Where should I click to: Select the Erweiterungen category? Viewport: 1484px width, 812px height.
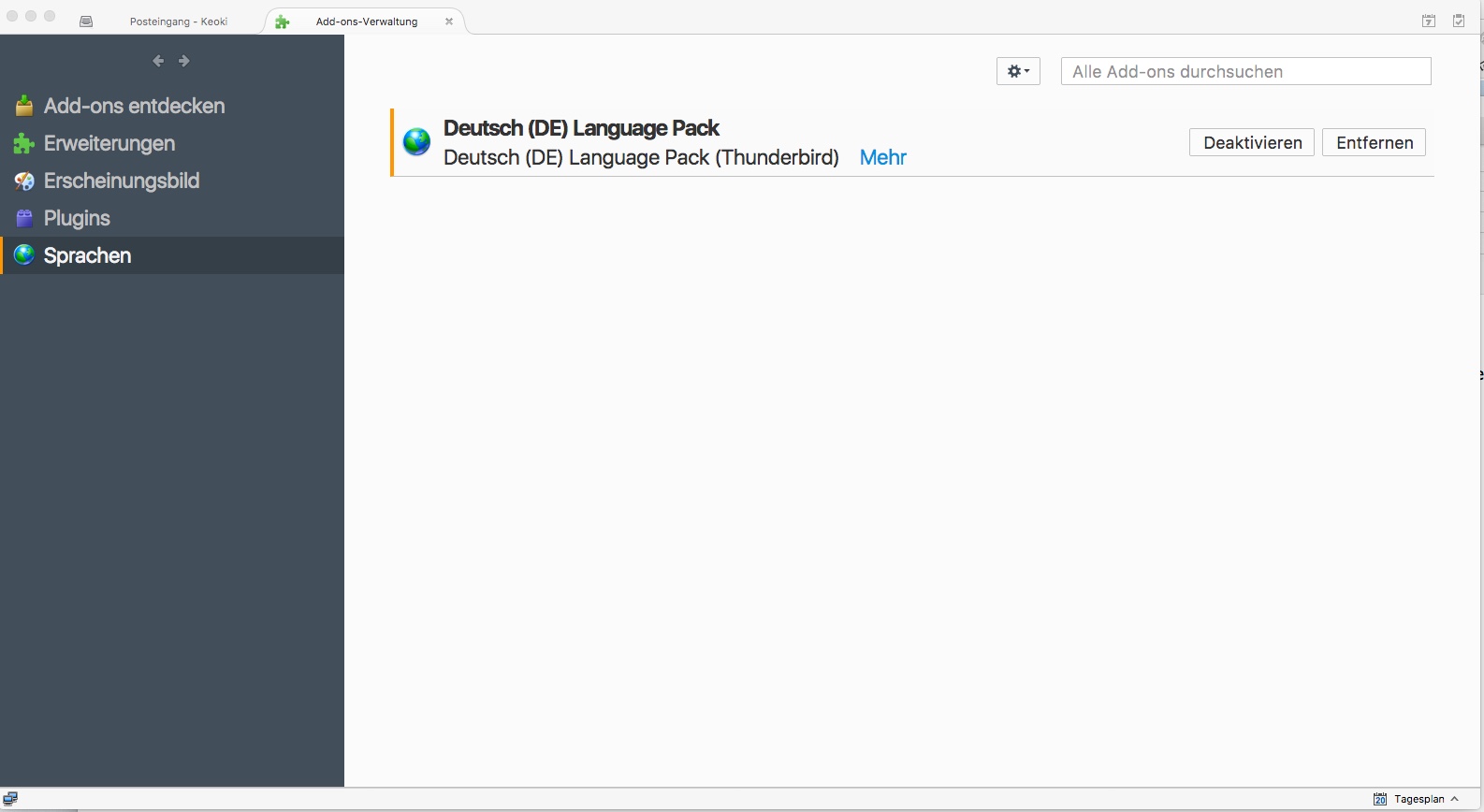[x=172, y=143]
